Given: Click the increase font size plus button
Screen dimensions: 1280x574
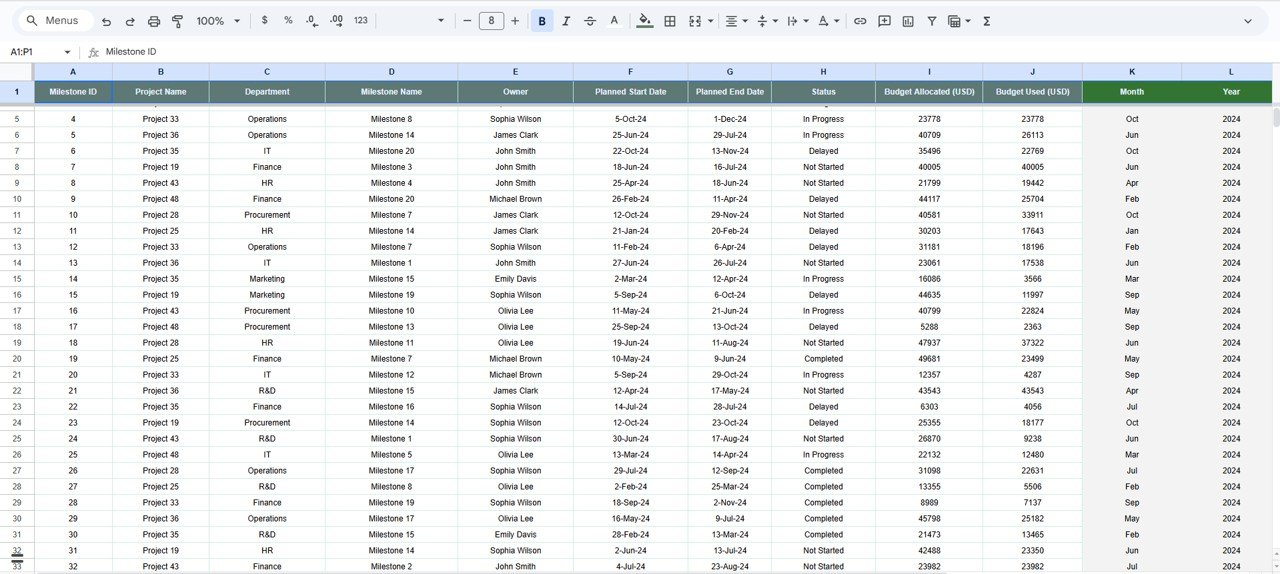Looking at the screenshot, I should 515,21.
